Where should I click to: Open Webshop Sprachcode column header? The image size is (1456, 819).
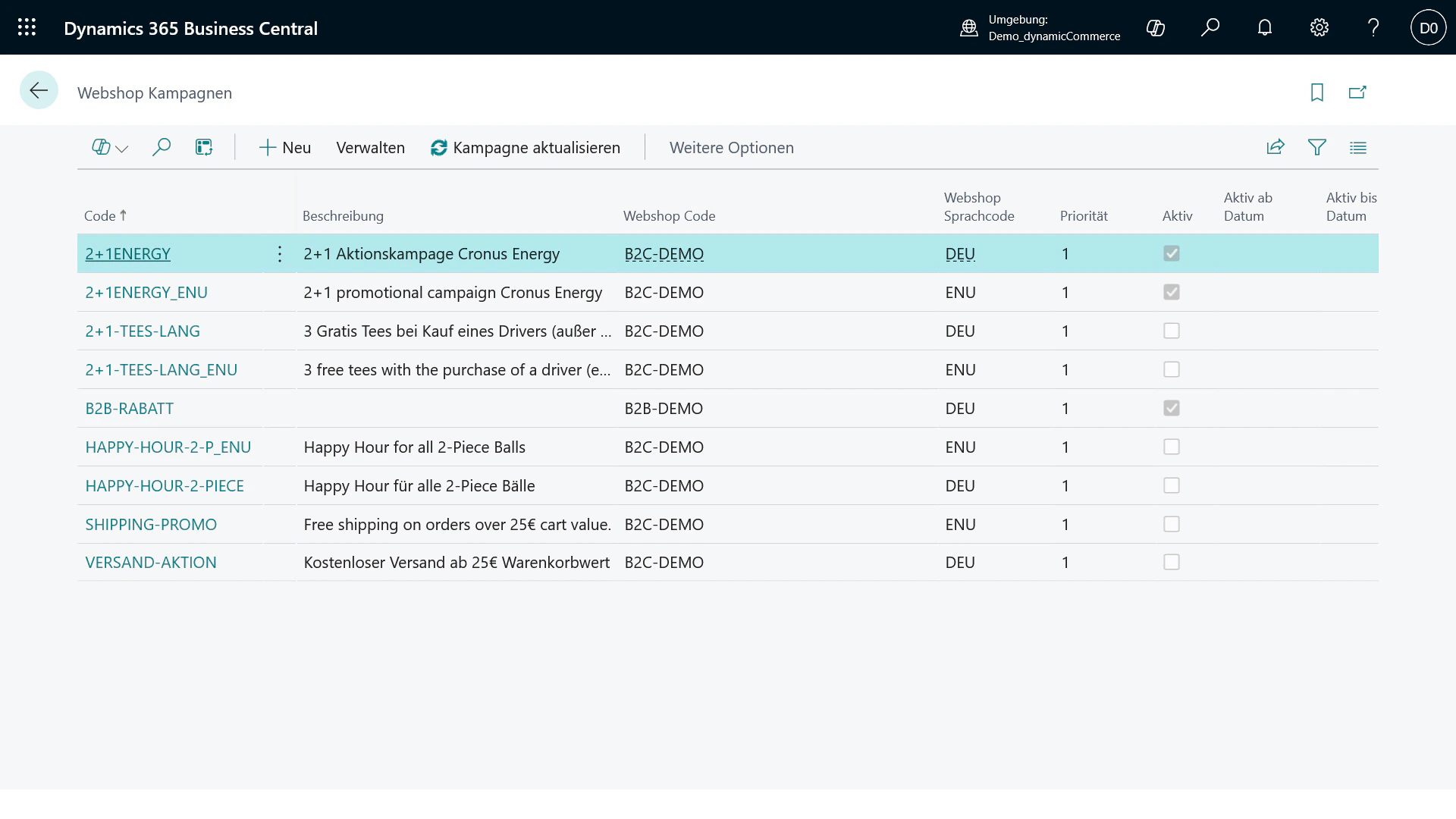[979, 207]
